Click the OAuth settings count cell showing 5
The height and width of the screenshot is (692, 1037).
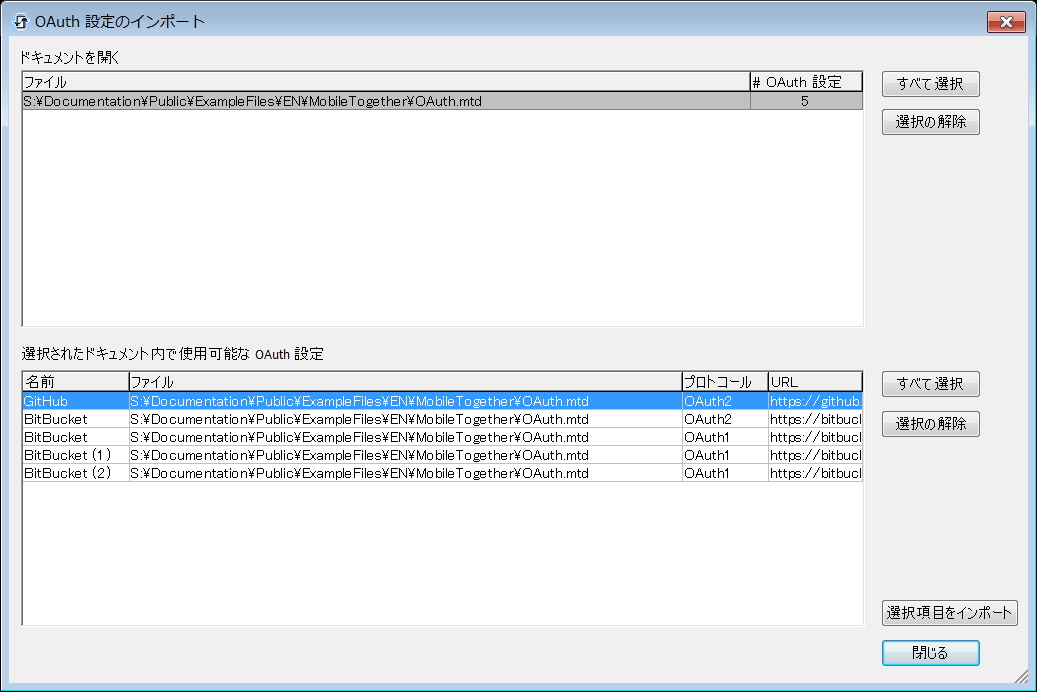(806, 101)
